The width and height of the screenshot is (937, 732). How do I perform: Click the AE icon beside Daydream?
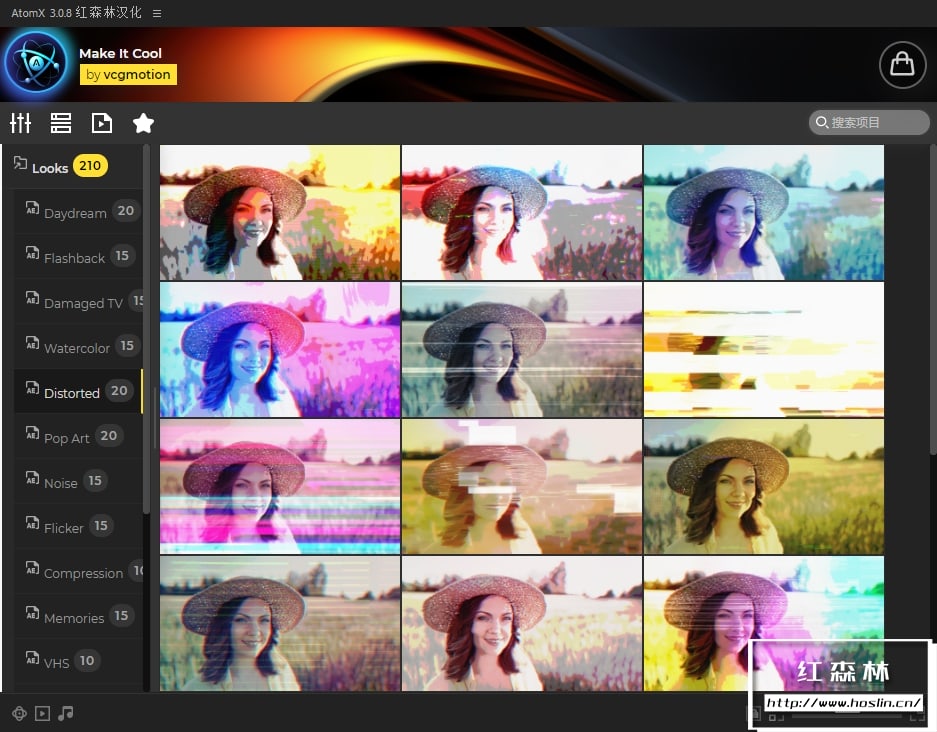[x=32, y=208]
